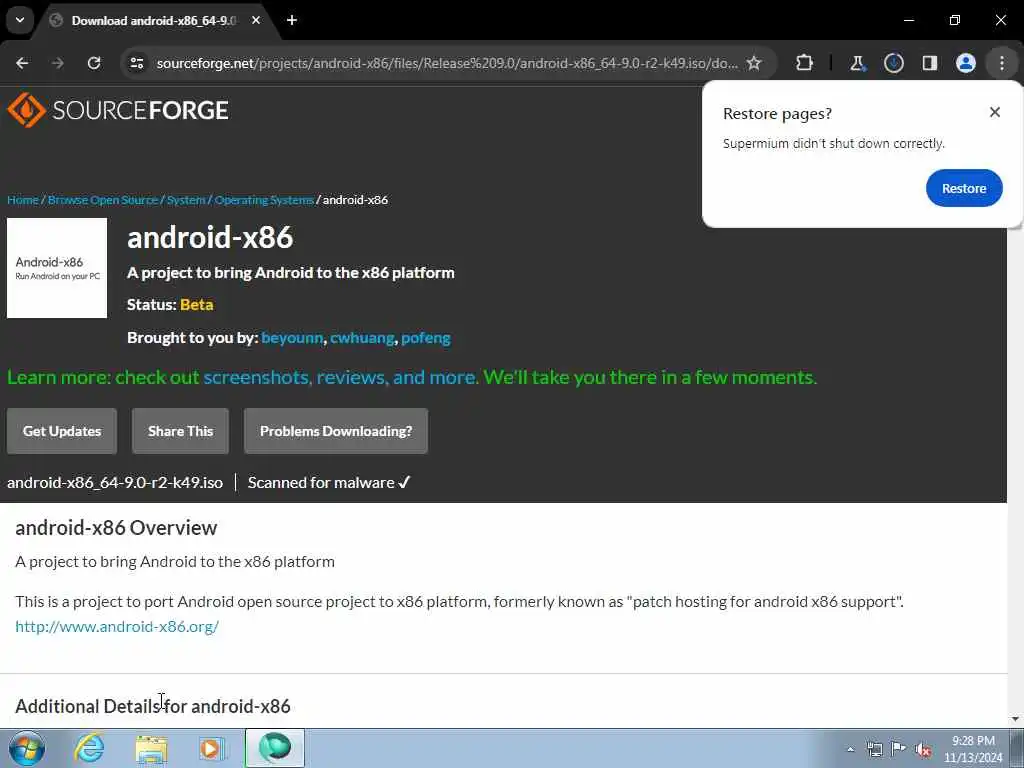Click the address bar URL field
Viewport: 1024px width, 768px height.
point(447,63)
